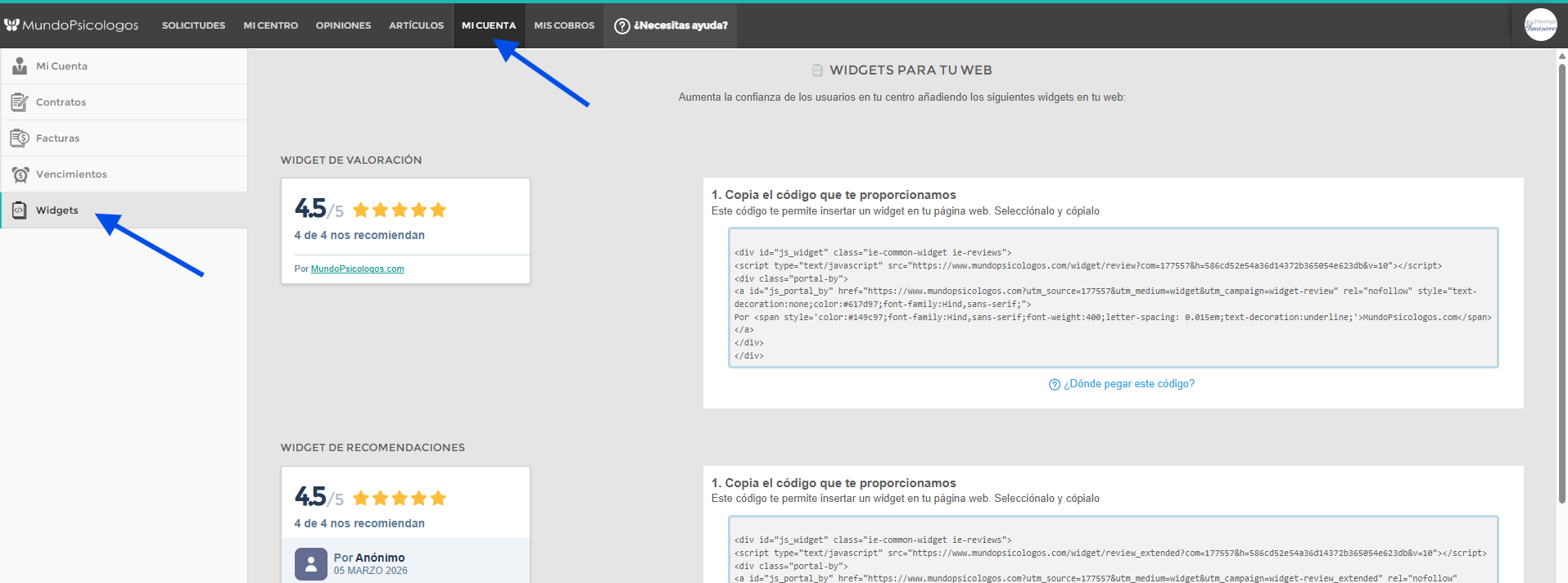Open the Opiniones section

tap(343, 26)
